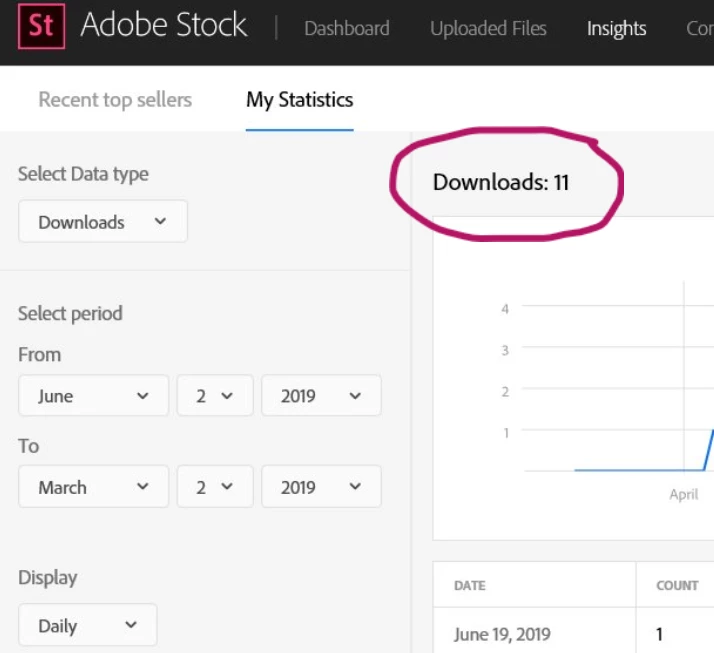Viewport: 714px width, 653px height.
Task: Click the Adobe Stock St logo icon
Action: coord(41,26)
